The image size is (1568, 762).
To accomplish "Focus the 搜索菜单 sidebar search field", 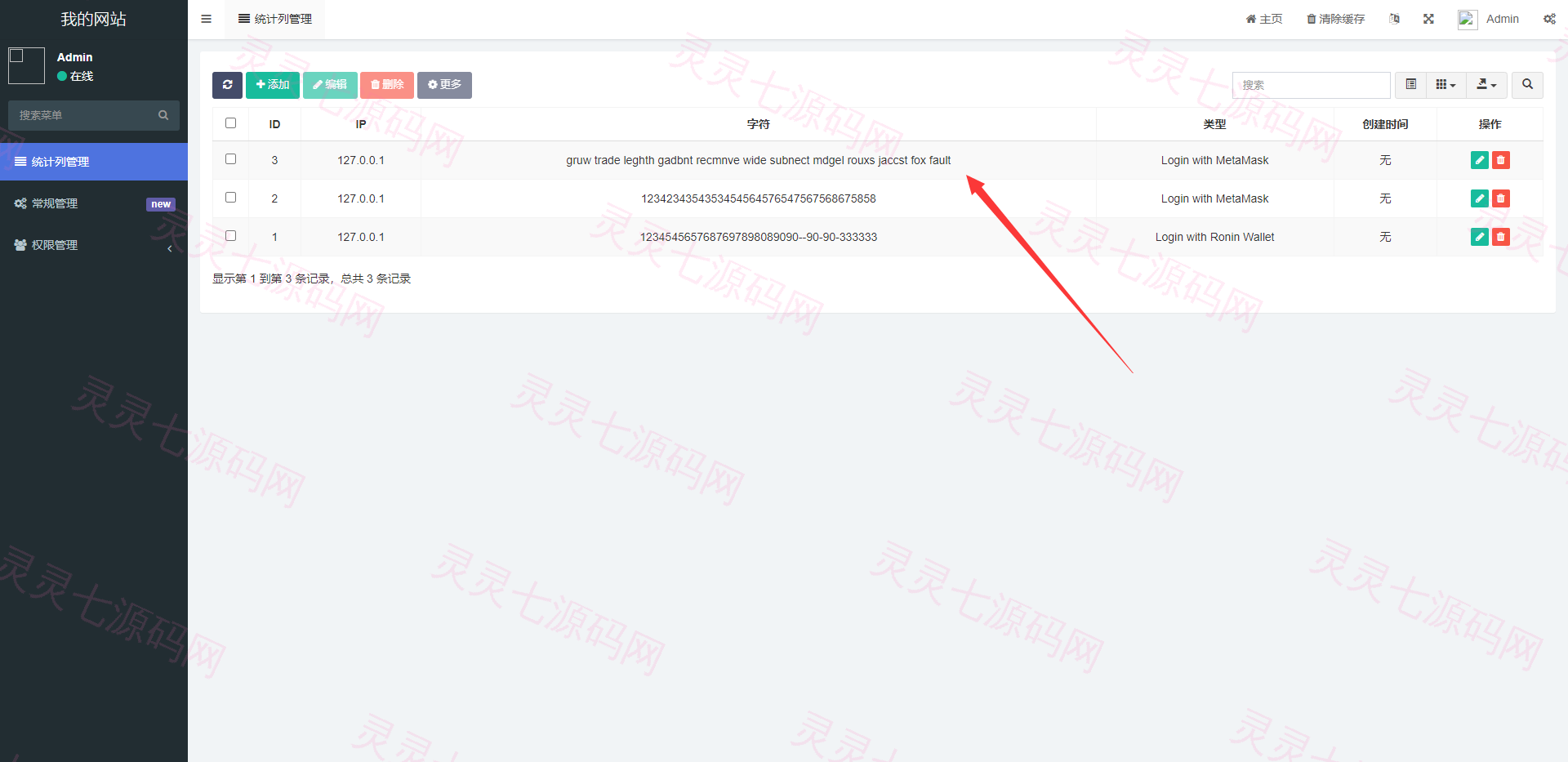I will click(82, 115).
